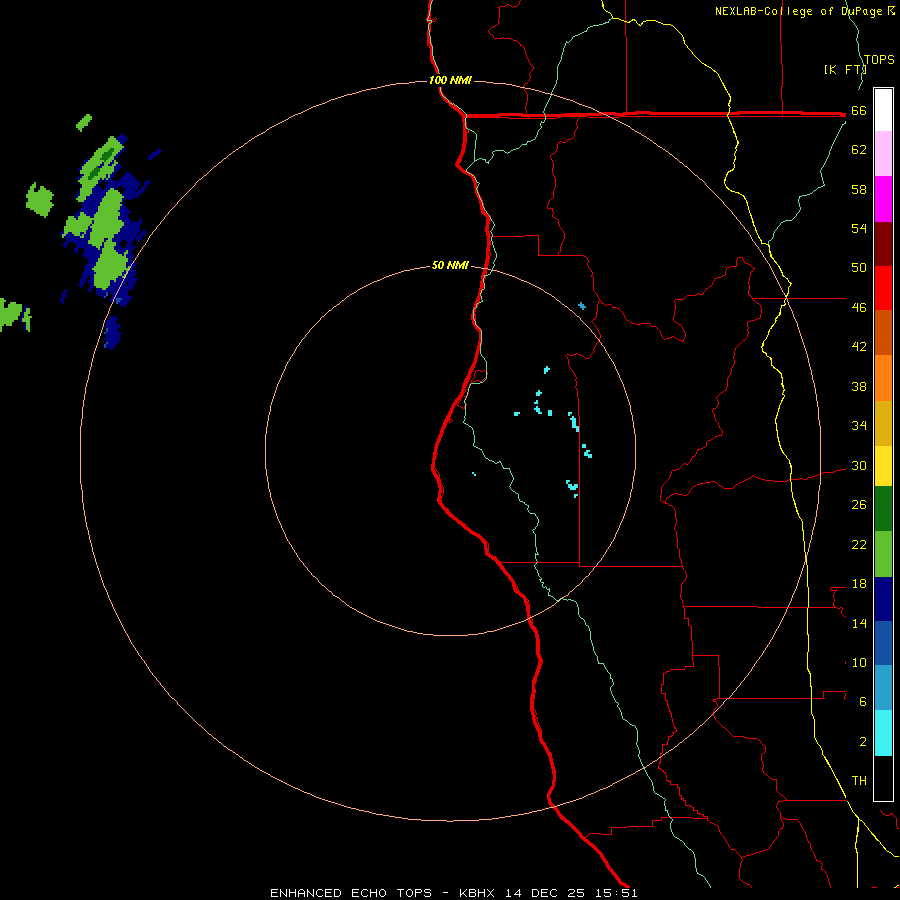Image resolution: width=900 pixels, height=900 pixels.
Task: Select the dark red legend swatch below 54
Action: point(883,244)
